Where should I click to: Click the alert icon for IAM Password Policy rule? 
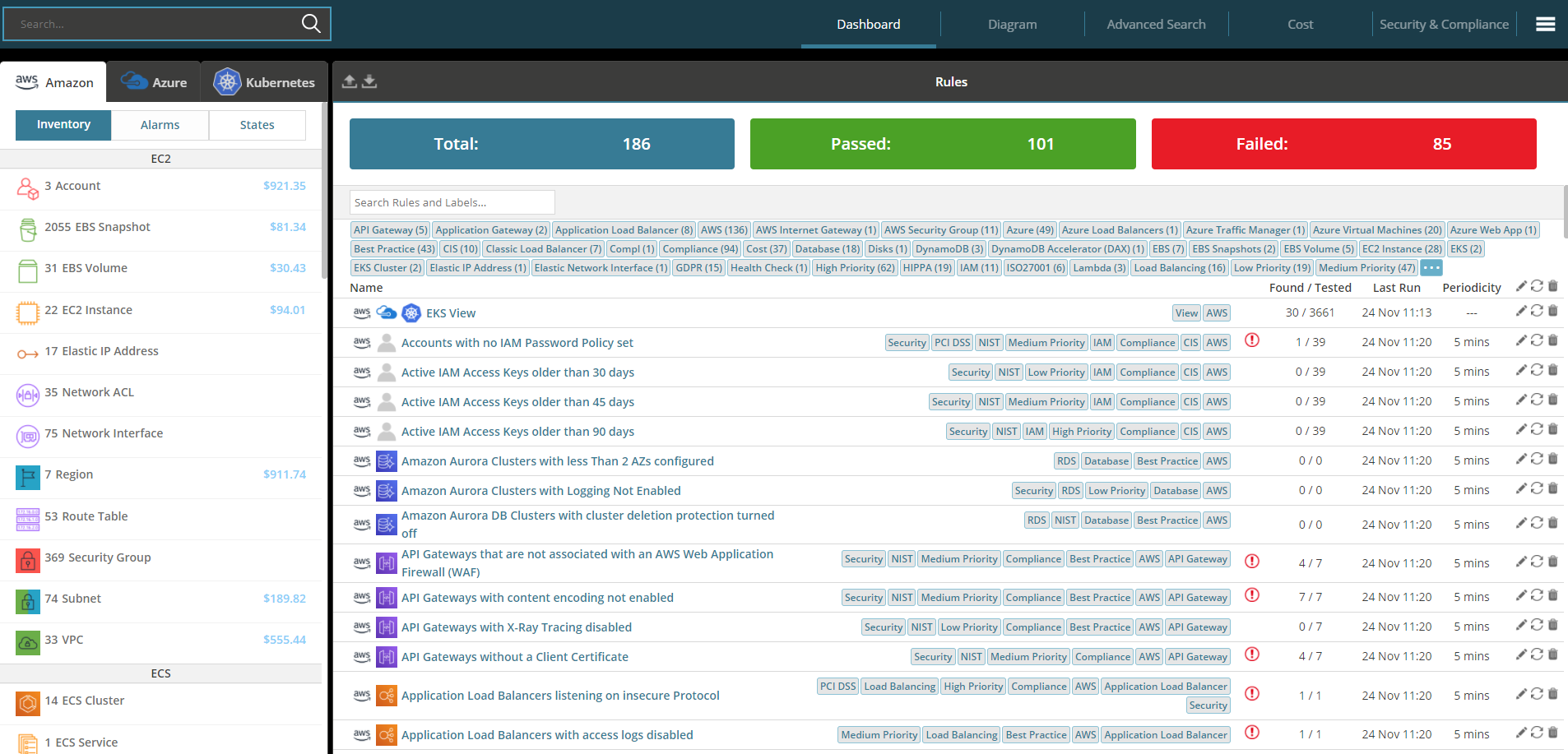(1252, 340)
